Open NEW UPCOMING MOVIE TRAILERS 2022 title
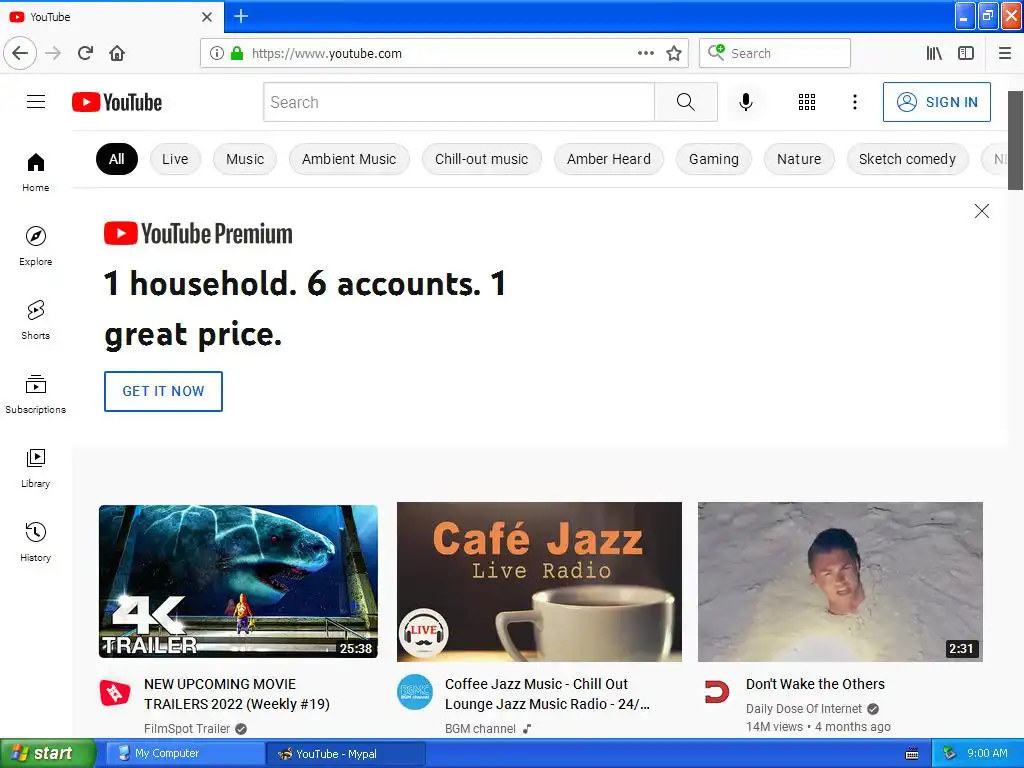The height and width of the screenshot is (768, 1024). [x=237, y=694]
